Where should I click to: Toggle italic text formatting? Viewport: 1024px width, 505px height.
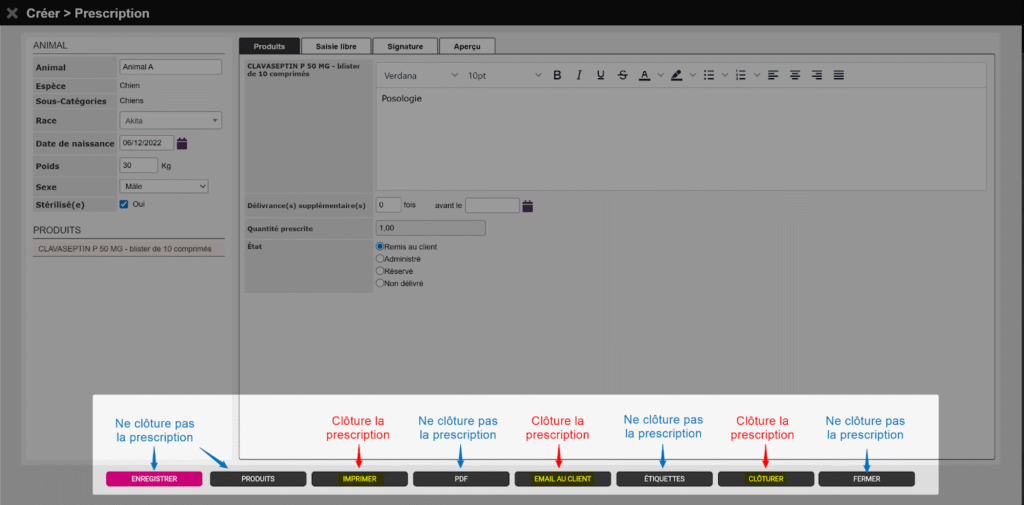pos(578,75)
